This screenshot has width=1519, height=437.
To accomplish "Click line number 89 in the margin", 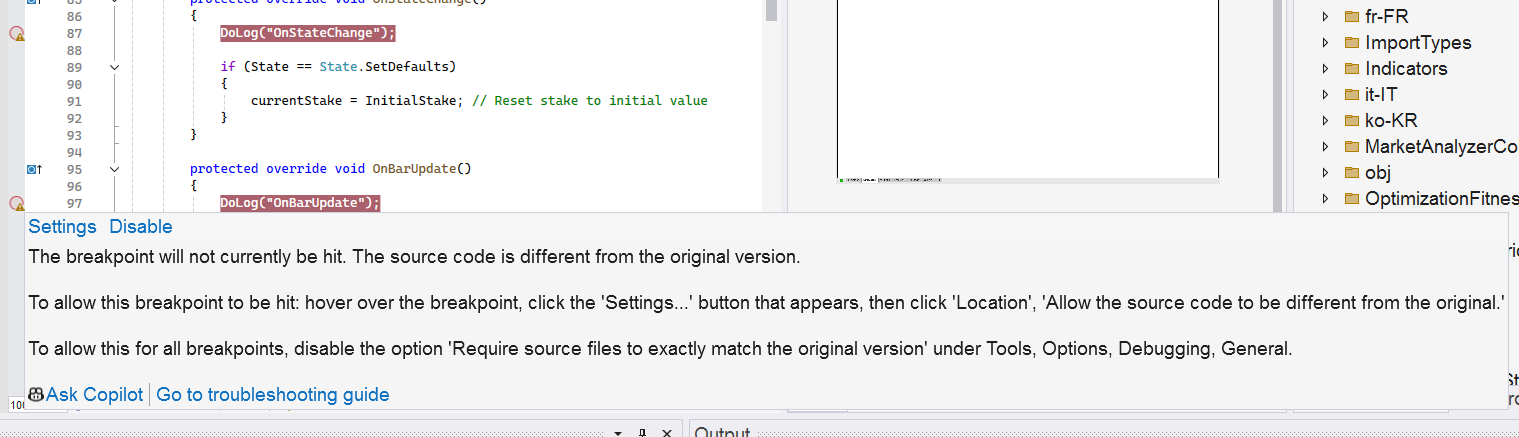I will pyautogui.click(x=74, y=67).
